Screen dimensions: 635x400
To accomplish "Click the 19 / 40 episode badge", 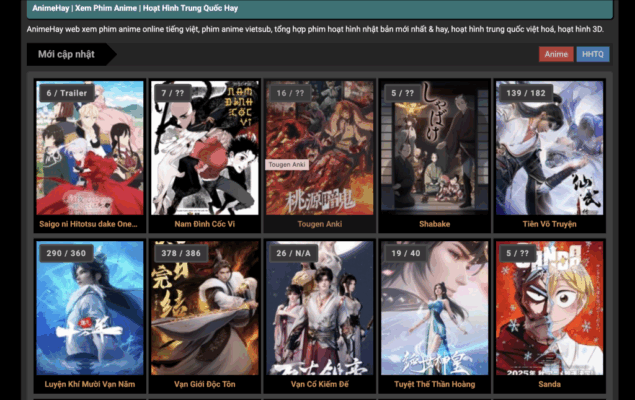I will click(x=406, y=253).
